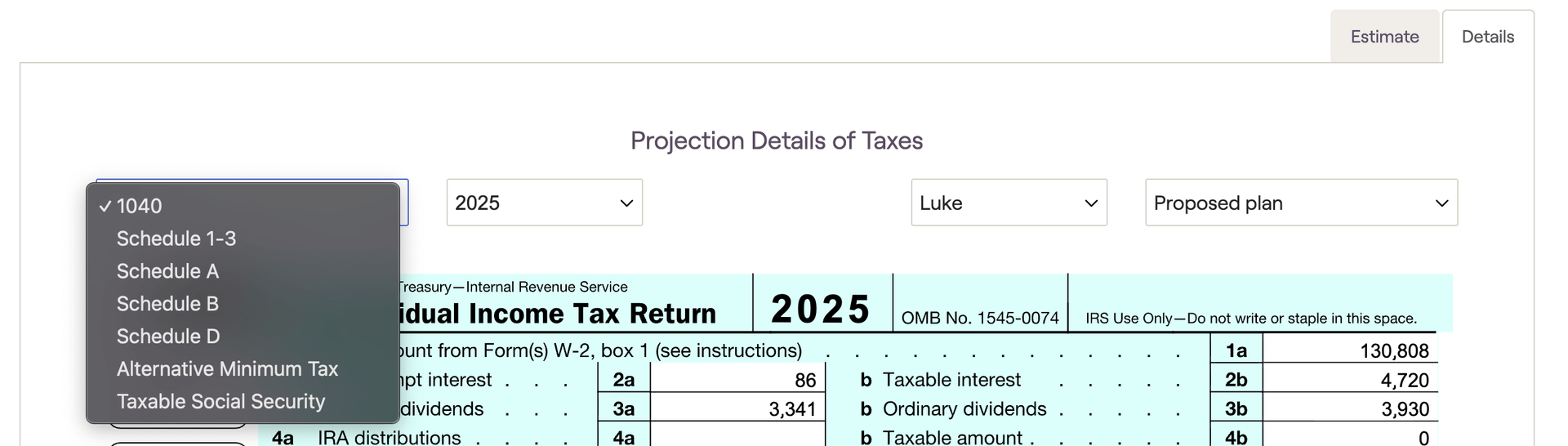Pick the Schedule A option
Screen dimensions: 1568x446
click(167, 271)
